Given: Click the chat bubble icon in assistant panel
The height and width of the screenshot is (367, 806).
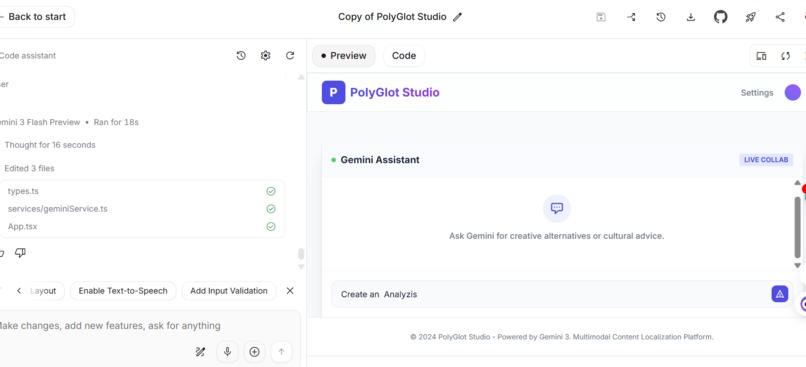Looking at the screenshot, I should coord(557,208).
